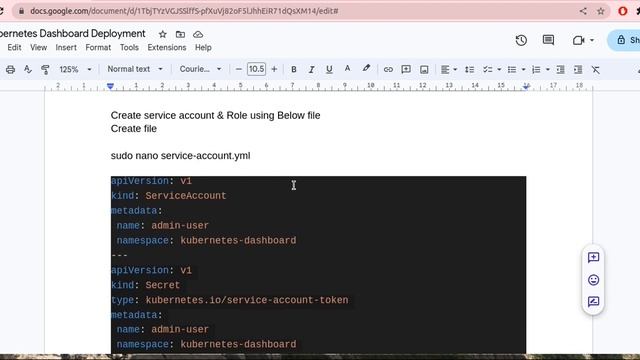Open the text alignment dropdown

[x=449, y=69]
